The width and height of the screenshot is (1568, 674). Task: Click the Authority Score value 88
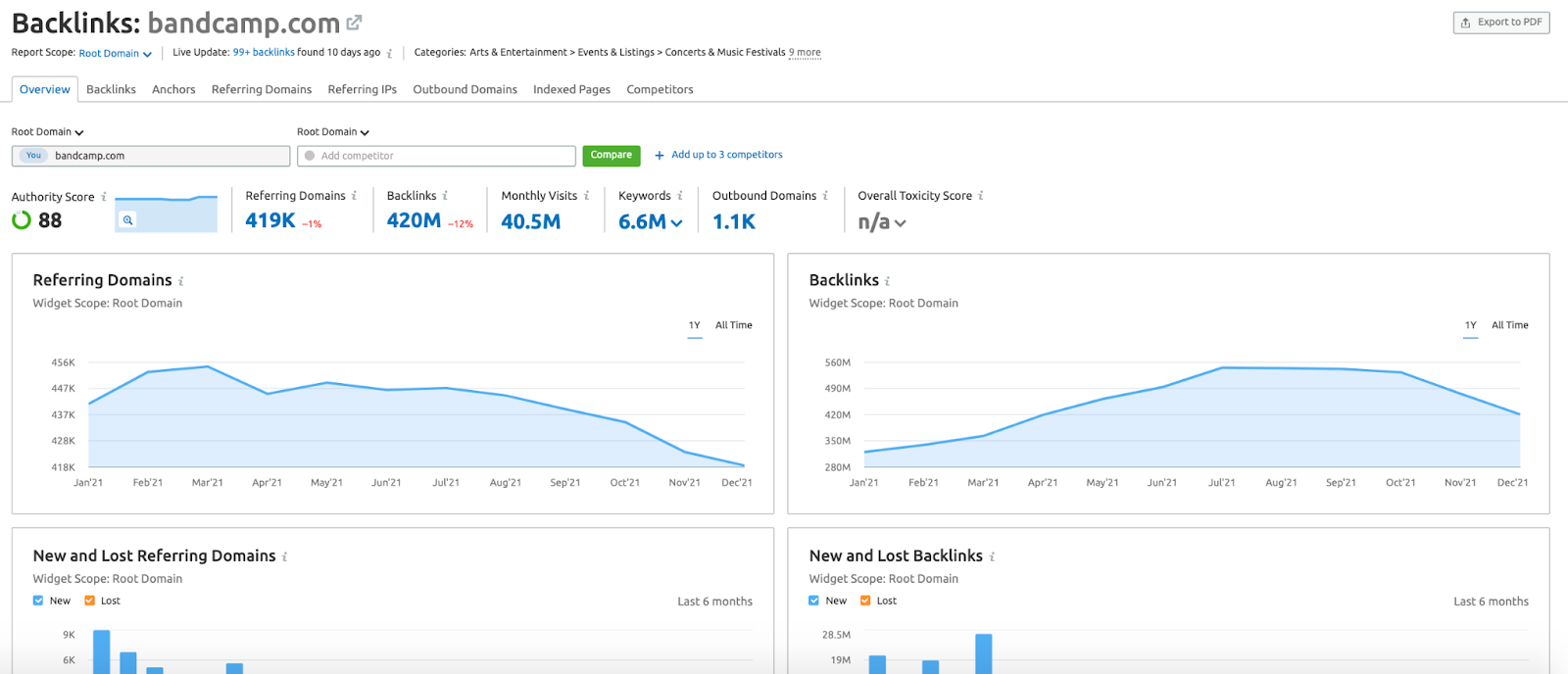pos(50,220)
